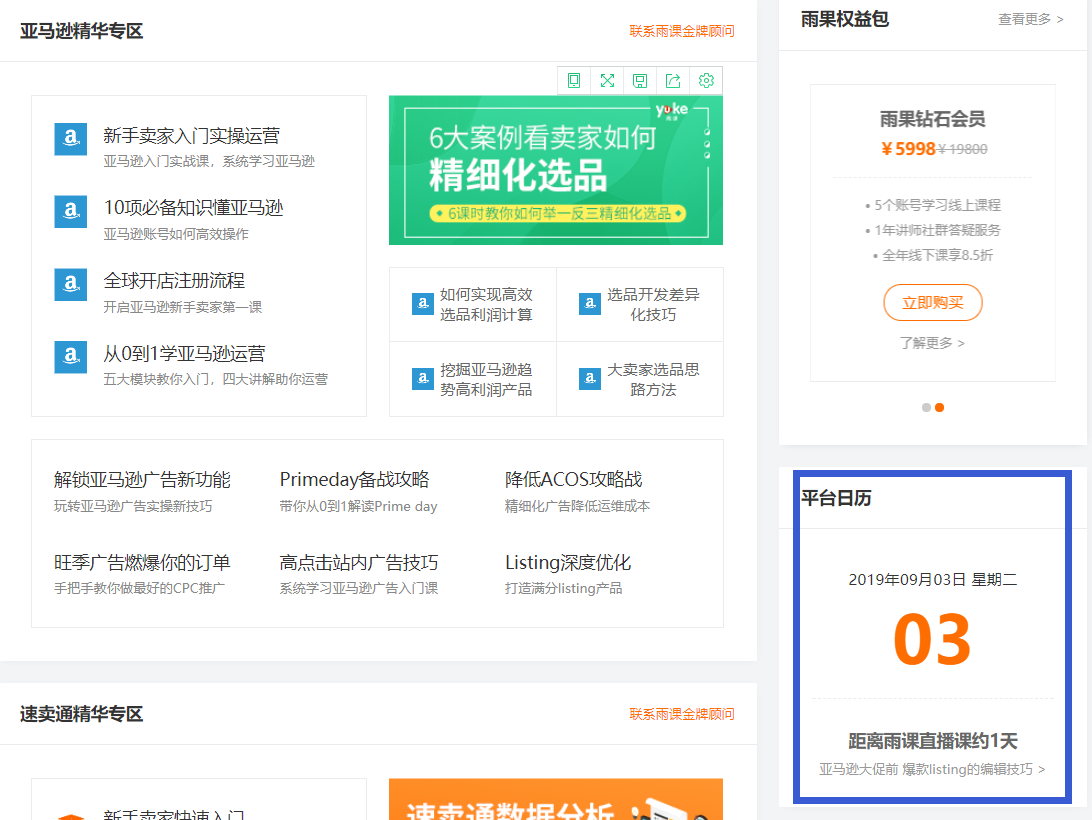Image resolution: width=1092 pixels, height=820 pixels.
Task: Click the 亚马逊精华专区 section heading
Action: 81,31
